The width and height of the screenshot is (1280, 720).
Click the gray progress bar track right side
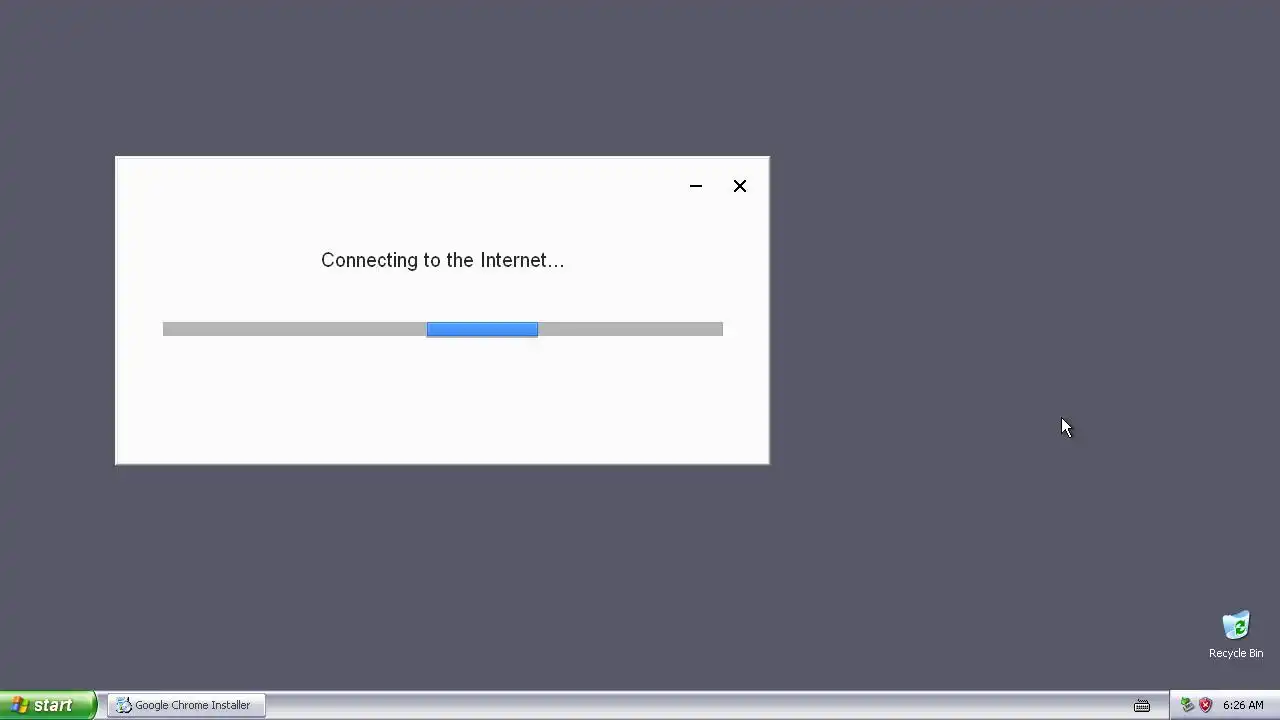point(630,329)
